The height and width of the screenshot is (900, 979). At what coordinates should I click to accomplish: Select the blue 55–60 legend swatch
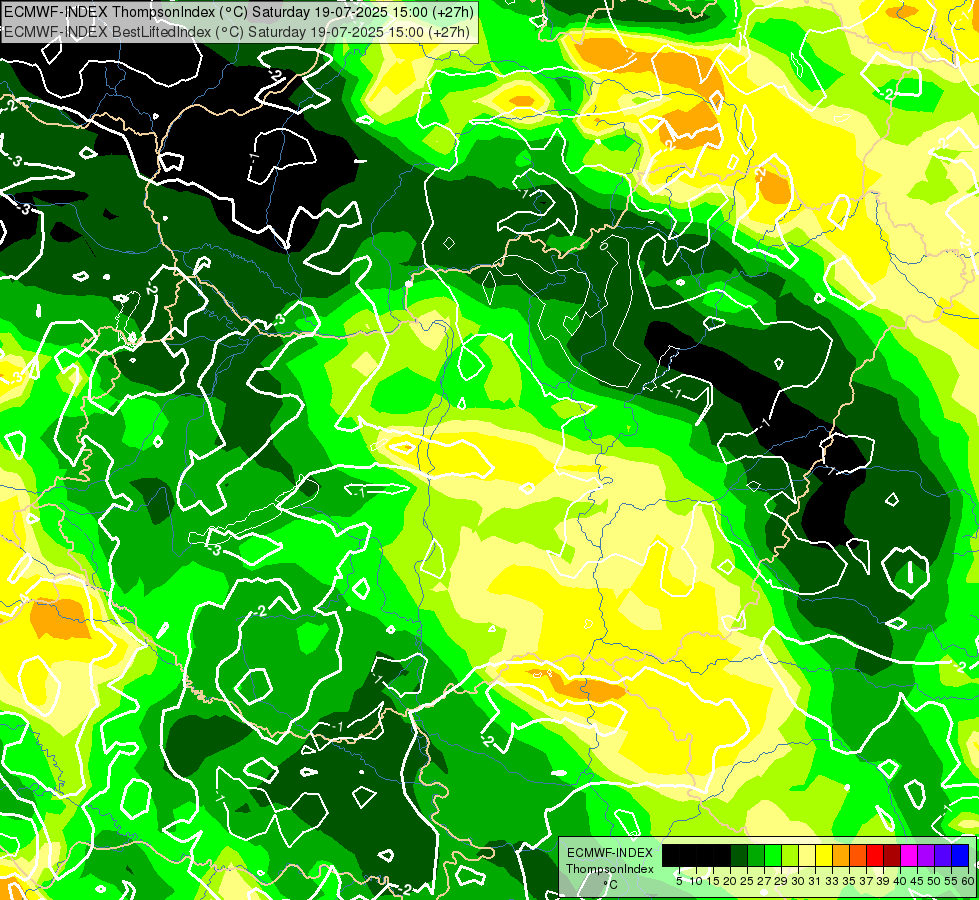[960, 855]
